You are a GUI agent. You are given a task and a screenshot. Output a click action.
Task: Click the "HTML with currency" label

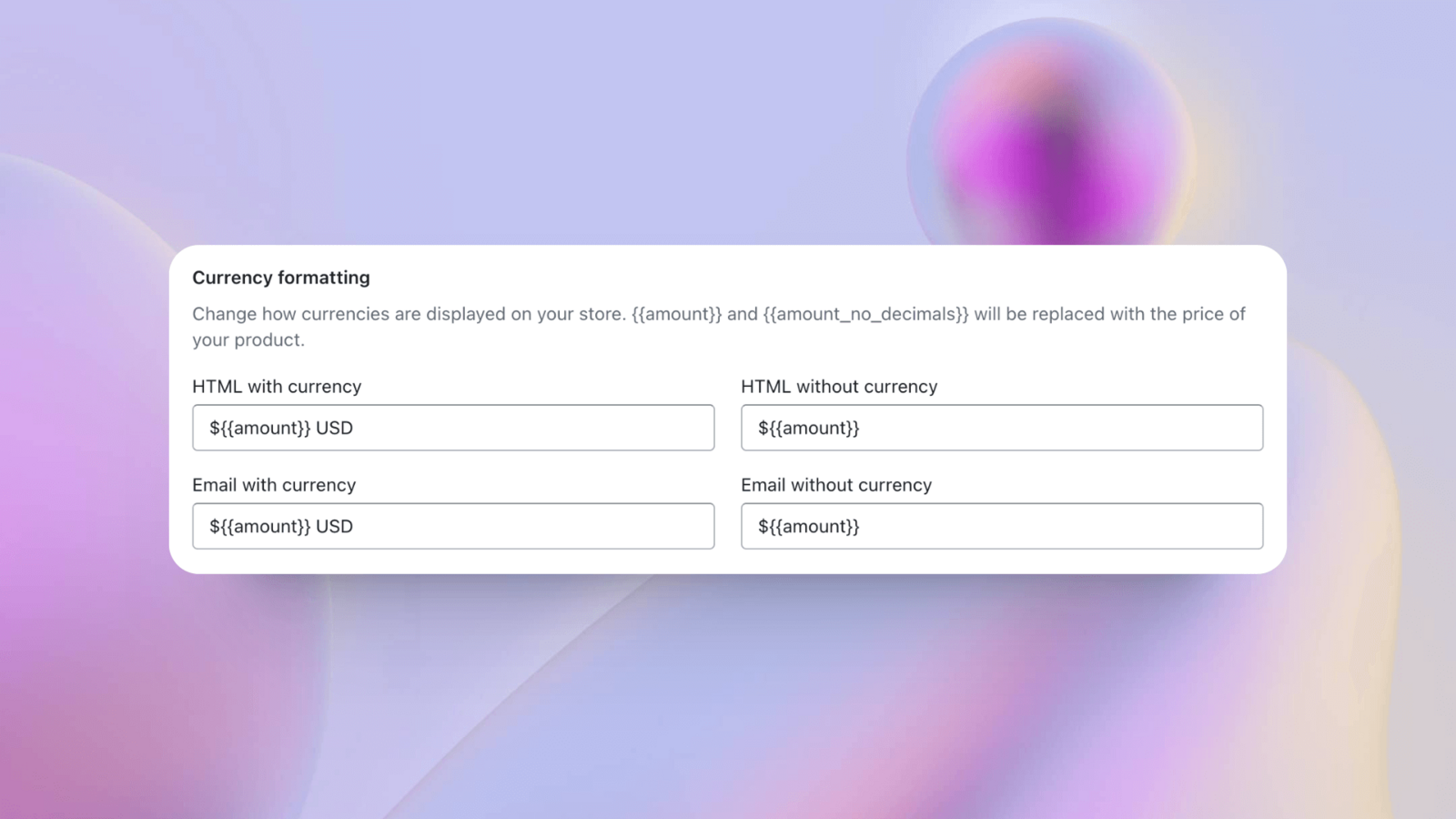point(277,387)
